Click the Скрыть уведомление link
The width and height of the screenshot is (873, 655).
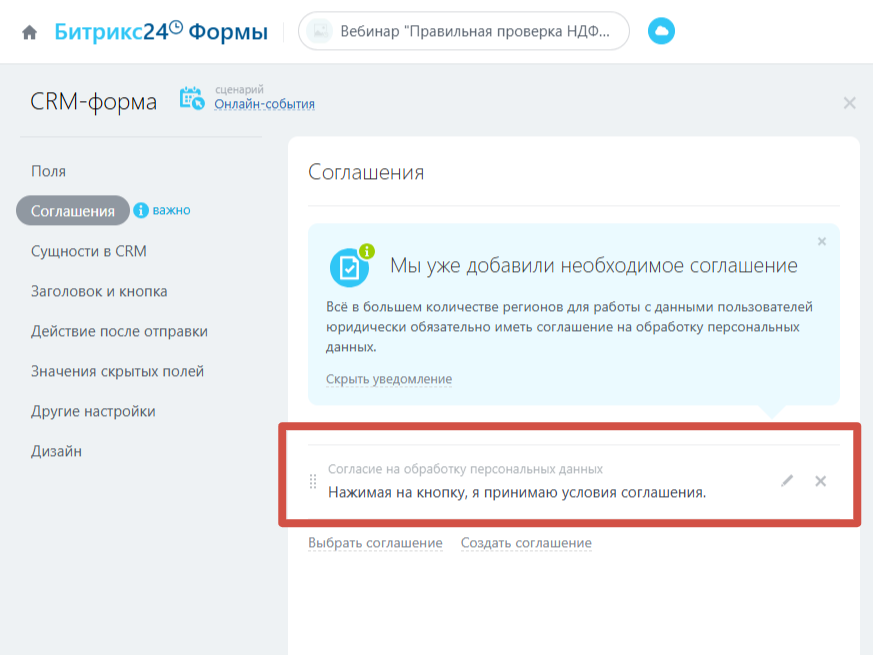[x=389, y=379]
